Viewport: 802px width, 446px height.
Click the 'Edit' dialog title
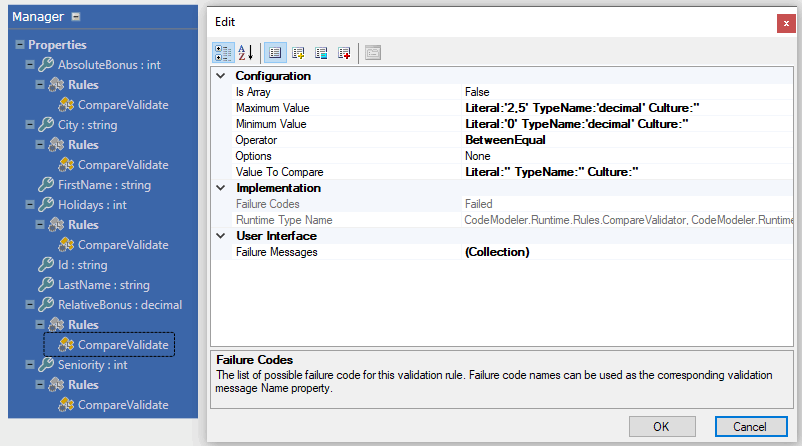tap(225, 22)
